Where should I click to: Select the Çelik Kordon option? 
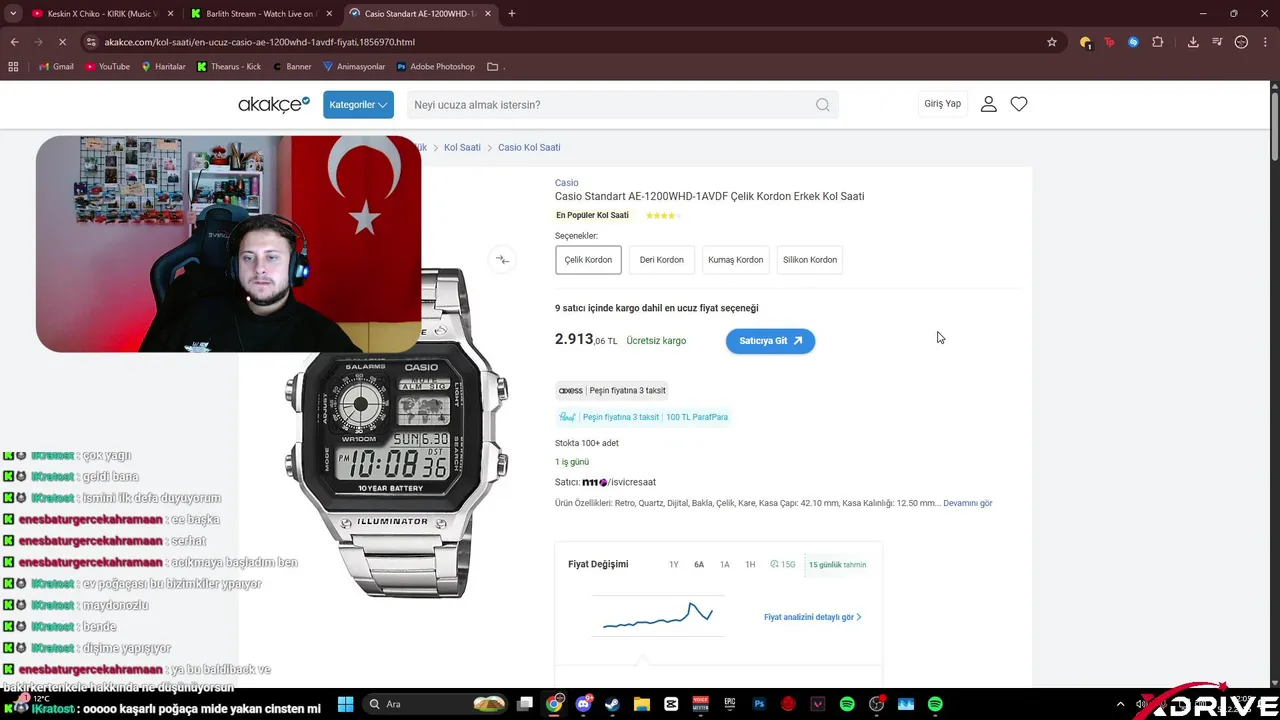coord(588,260)
